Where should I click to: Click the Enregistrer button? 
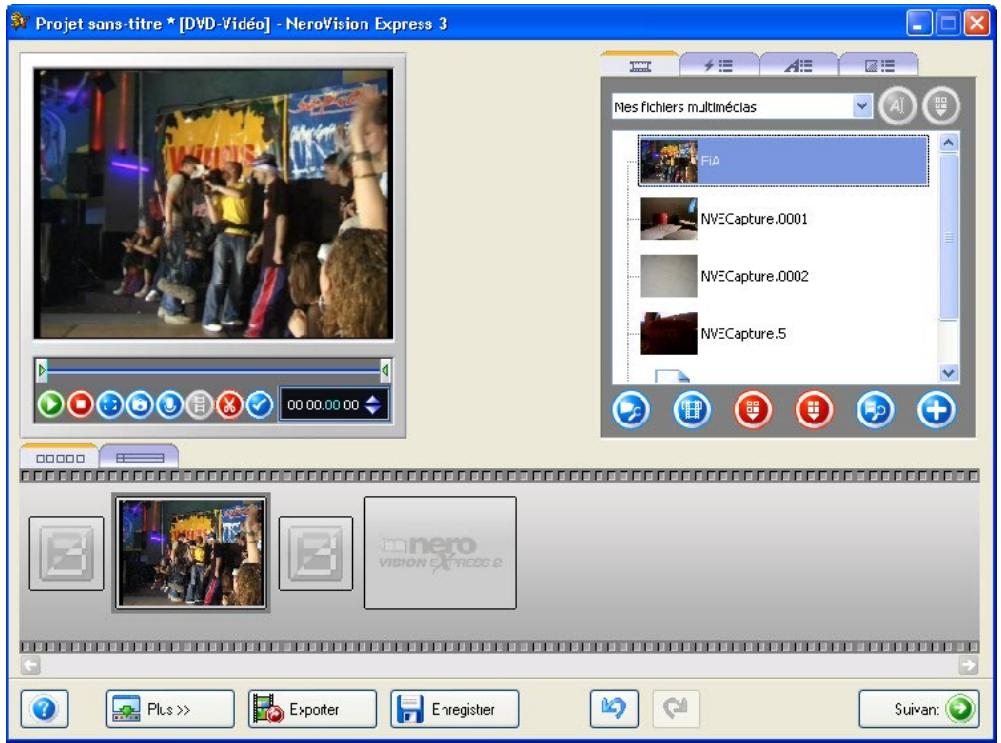pos(455,709)
